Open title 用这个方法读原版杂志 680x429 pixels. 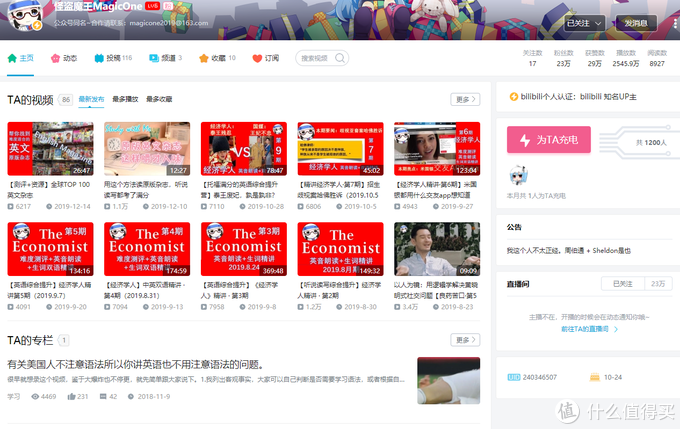click(x=146, y=190)
